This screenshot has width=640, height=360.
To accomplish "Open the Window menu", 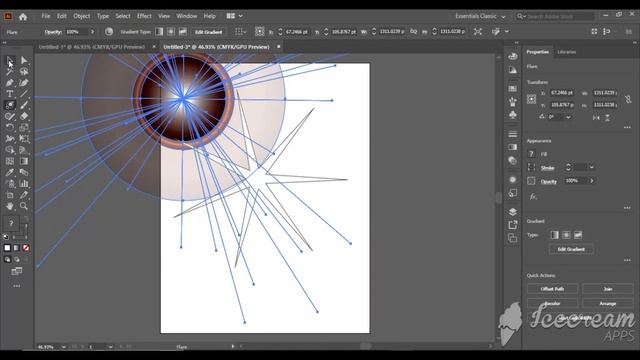I will pos(187,16).
